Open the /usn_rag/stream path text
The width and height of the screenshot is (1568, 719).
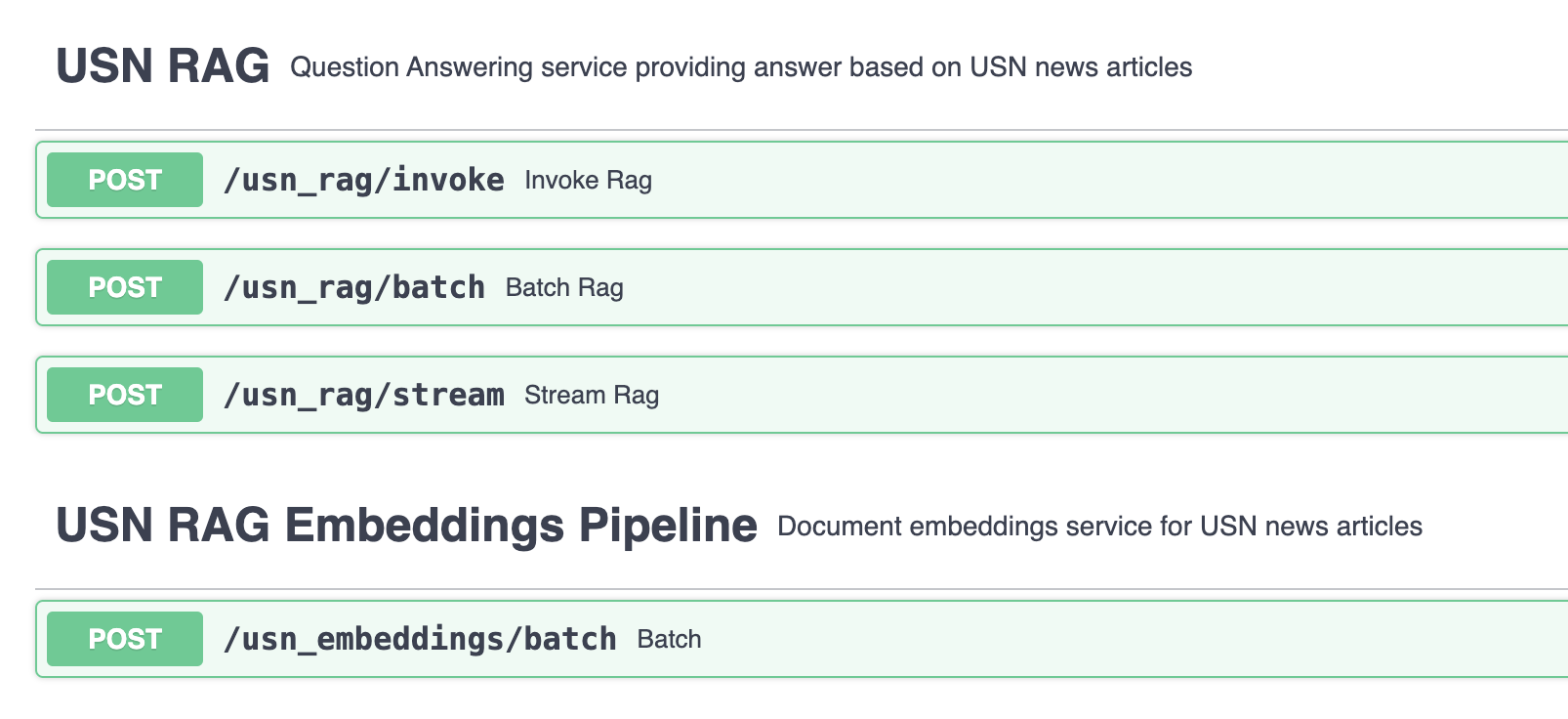364,395
